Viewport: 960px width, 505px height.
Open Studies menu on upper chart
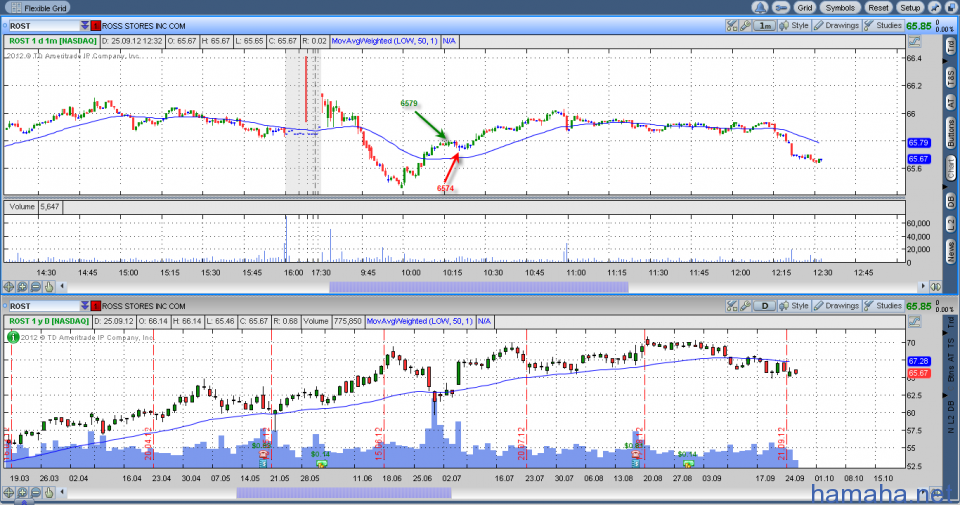(883, 26)
